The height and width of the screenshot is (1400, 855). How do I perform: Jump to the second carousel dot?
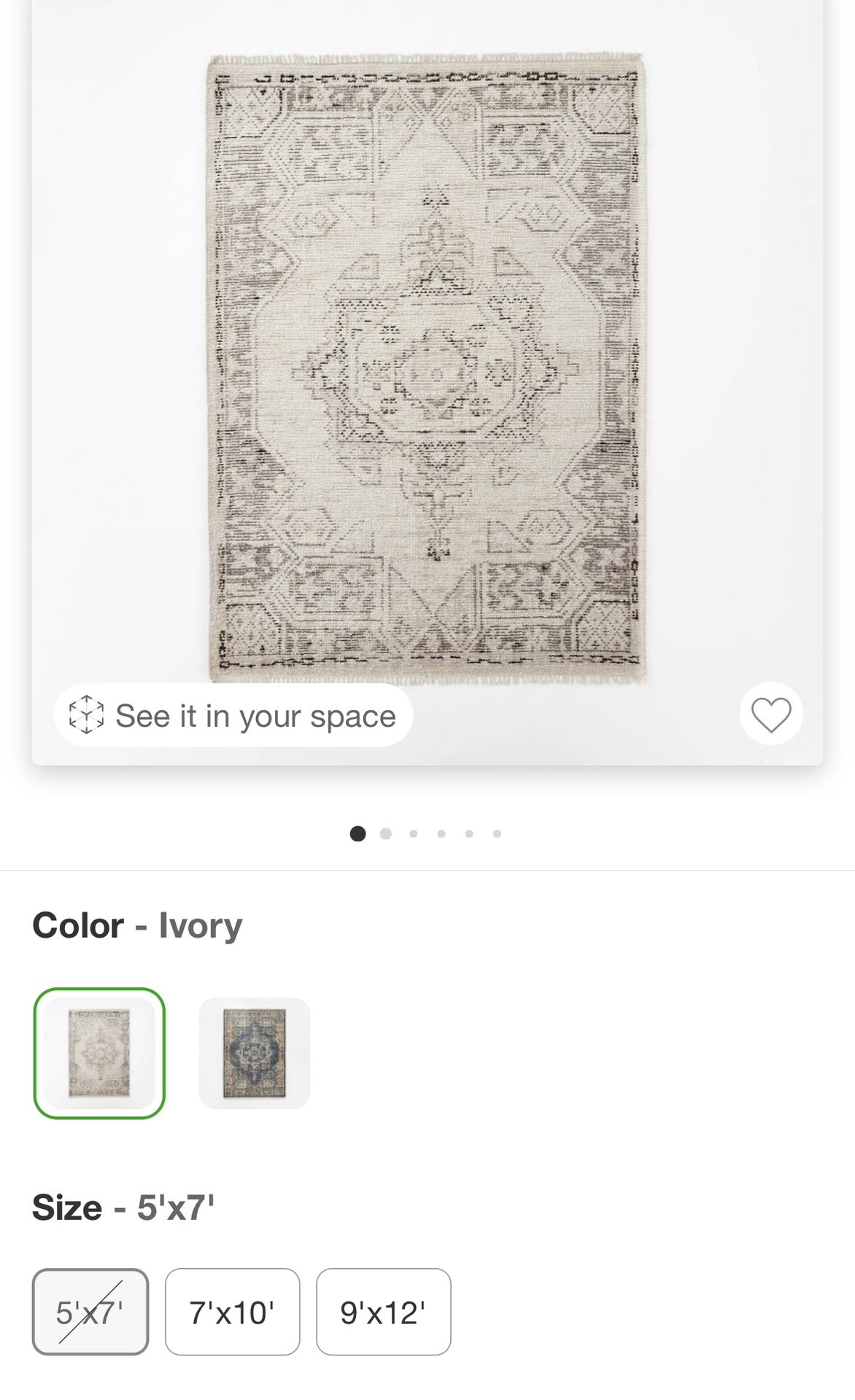(x=386, y=833)
